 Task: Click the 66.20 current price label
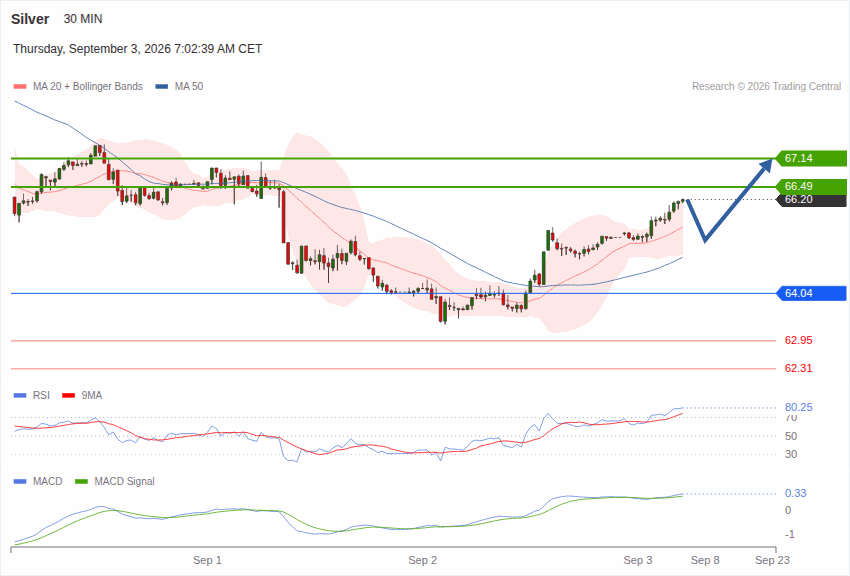point(811,199)
